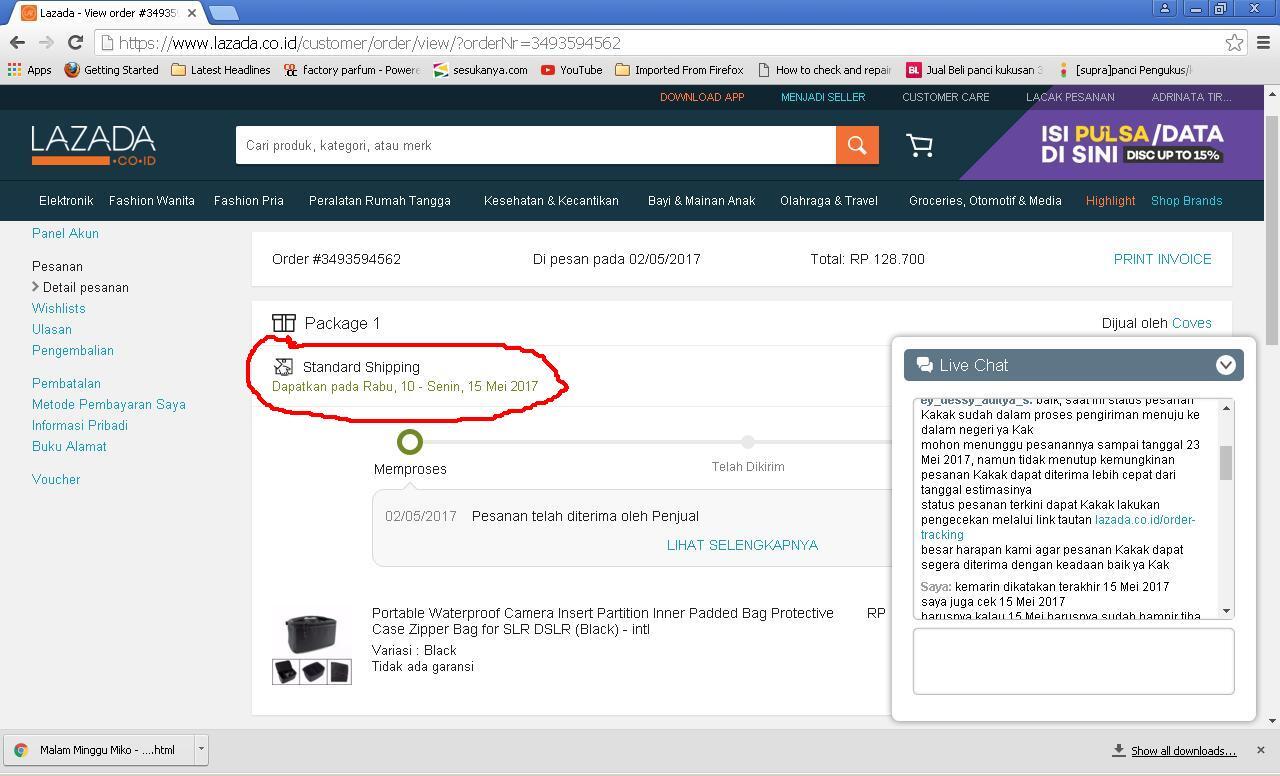
Task: Click Show all downloads
Action: pos(1184,751)
